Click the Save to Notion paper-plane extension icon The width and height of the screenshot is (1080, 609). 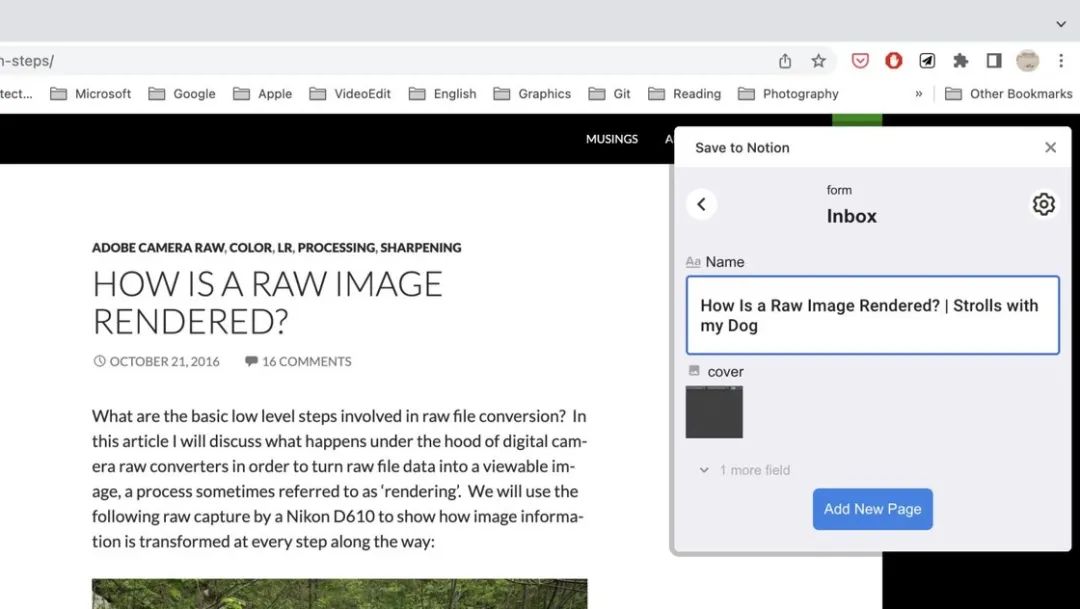tap(927, 61)
